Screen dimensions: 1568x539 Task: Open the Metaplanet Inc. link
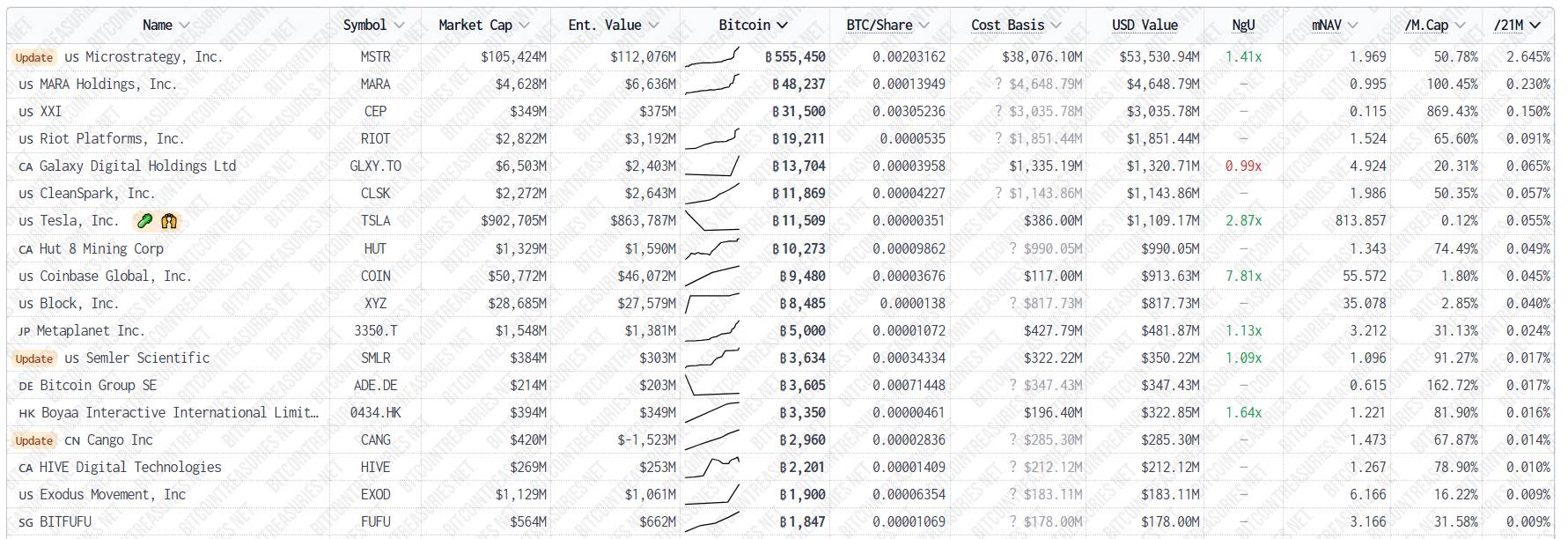(x=91, y=331)
